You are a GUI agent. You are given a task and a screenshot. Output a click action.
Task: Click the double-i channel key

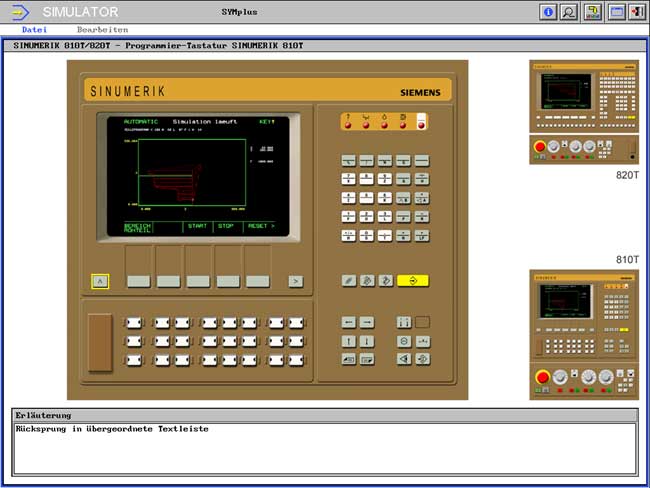tap(404, 322)
